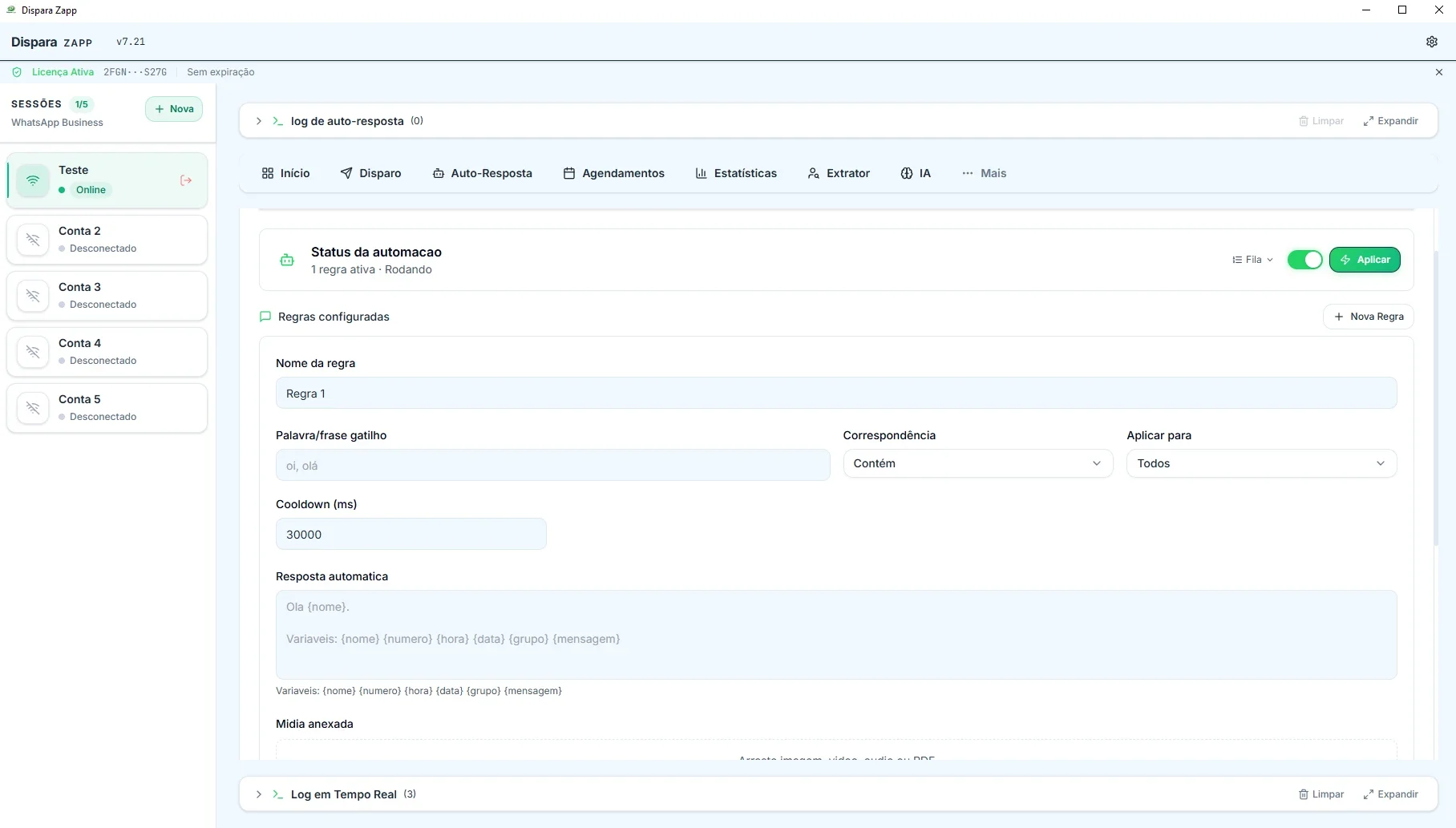Viewport: 1456px width, 828px height.
Task: Expand the log de auto-resposta panel fully
Action: [x=1390, y=121]
